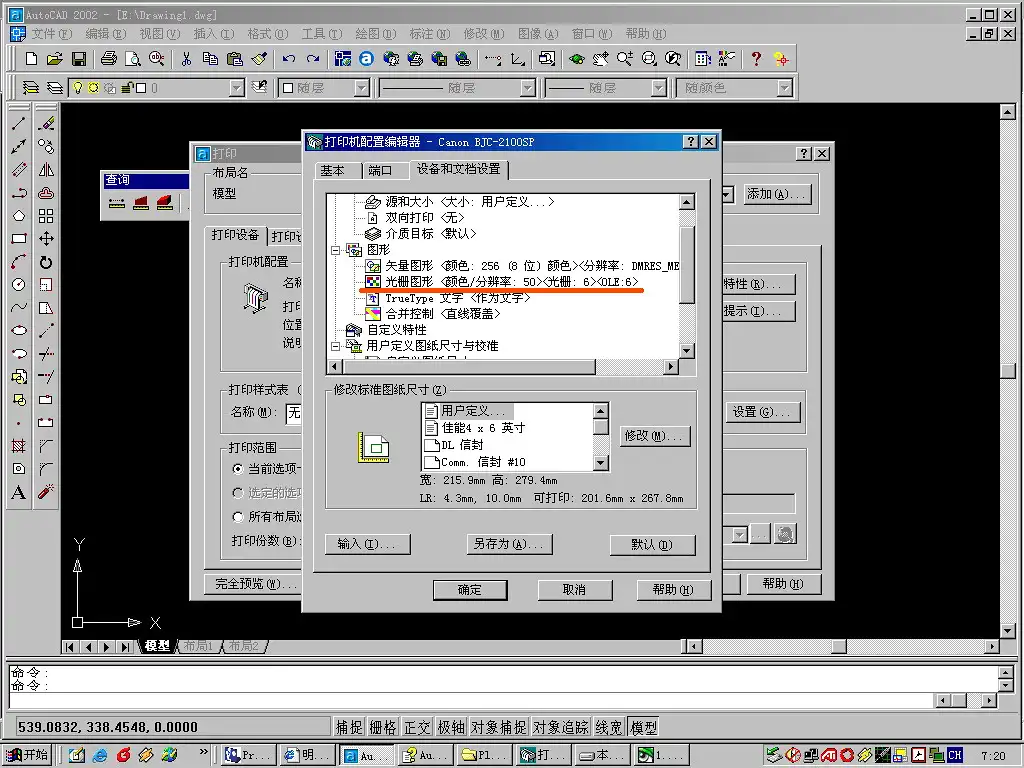Click the Import button in editor
The height and width of the screenshot is (768, 1024).
point(368,544)
